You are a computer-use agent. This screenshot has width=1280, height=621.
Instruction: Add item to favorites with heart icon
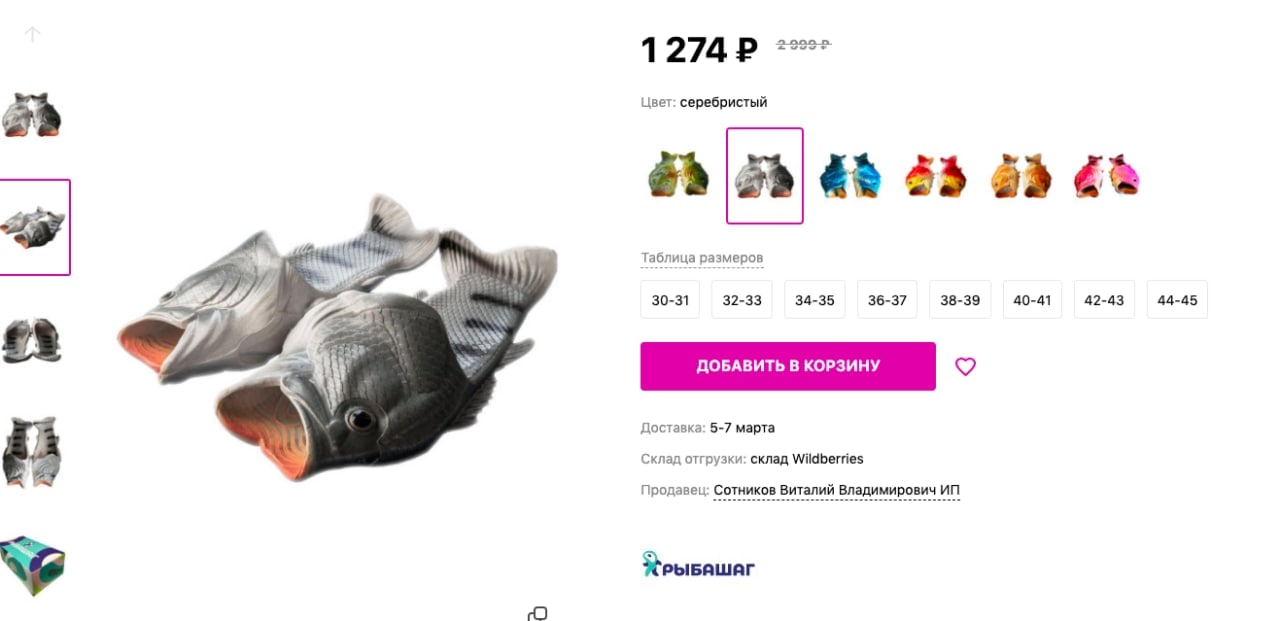965,367
